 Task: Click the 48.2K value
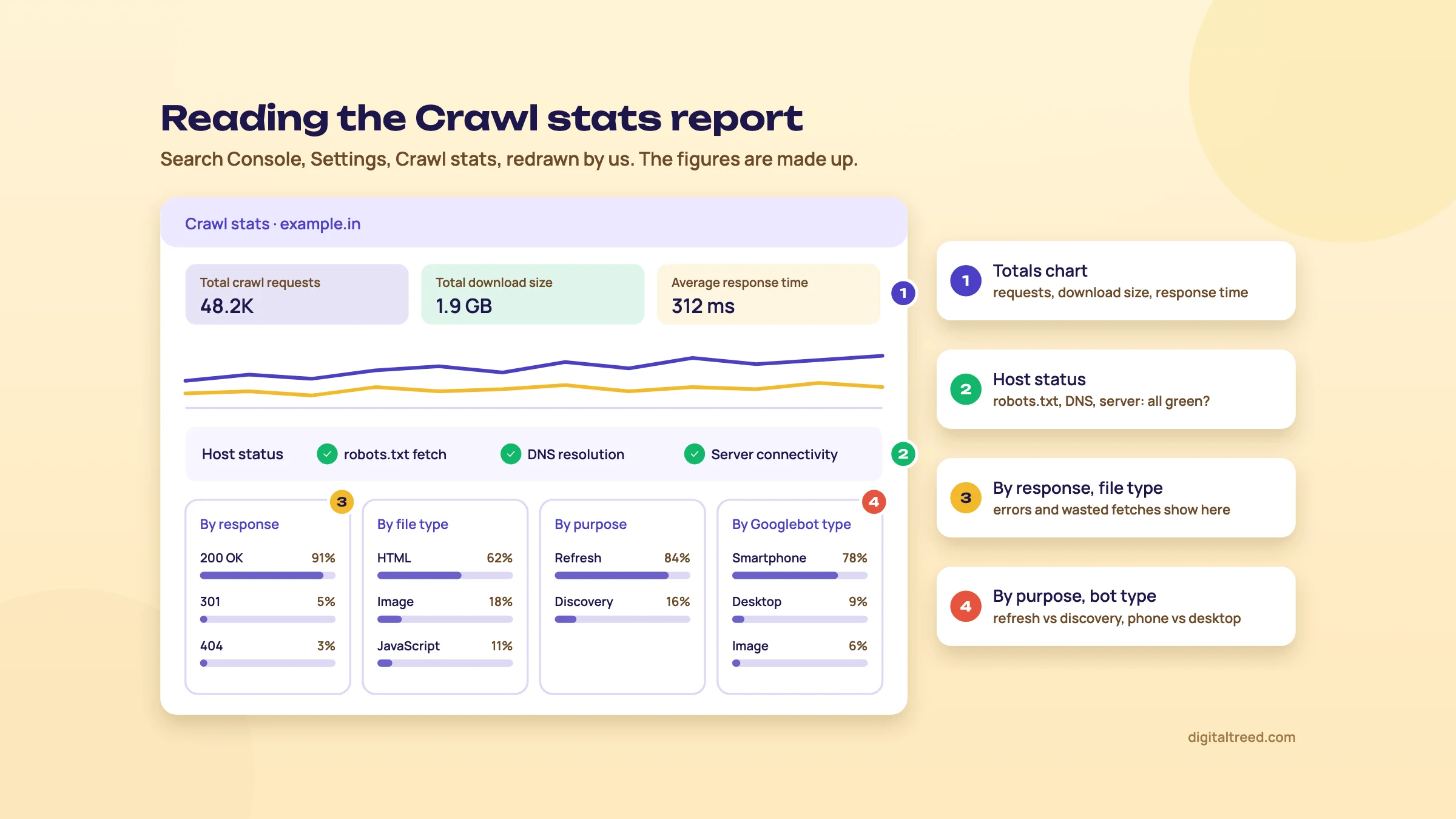pyautogui.click(x=227, y=306)
